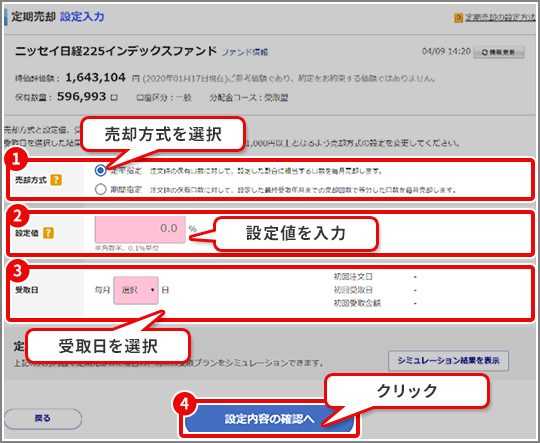Click the question icon before 定期売却の設定方法
540x443 pixels.
pos(458,18)
